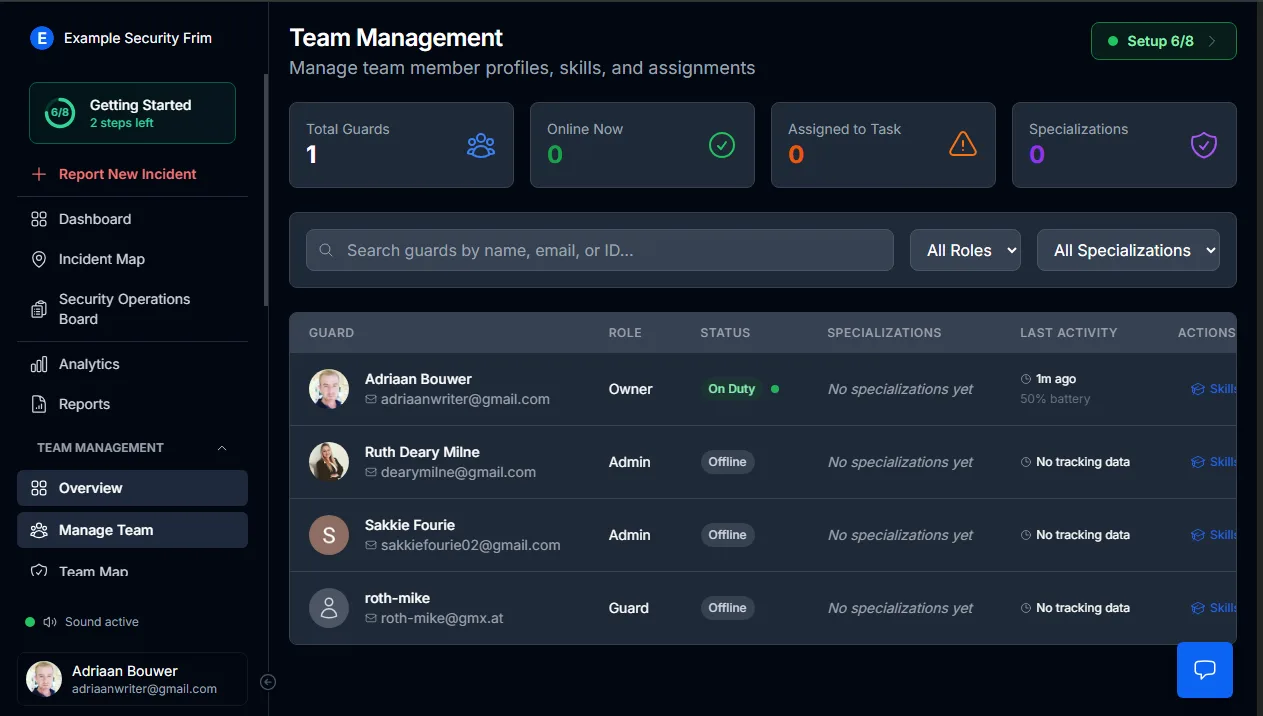Click Report New Incident
Image resolution: width=1263 pixels, height=716 pixels.
127,174
